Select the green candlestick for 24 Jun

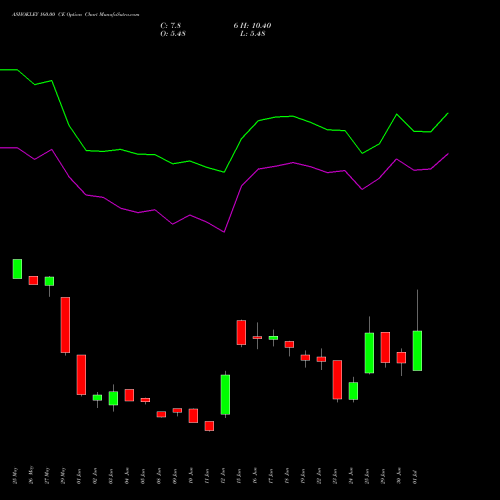click(x=353, y=391)
